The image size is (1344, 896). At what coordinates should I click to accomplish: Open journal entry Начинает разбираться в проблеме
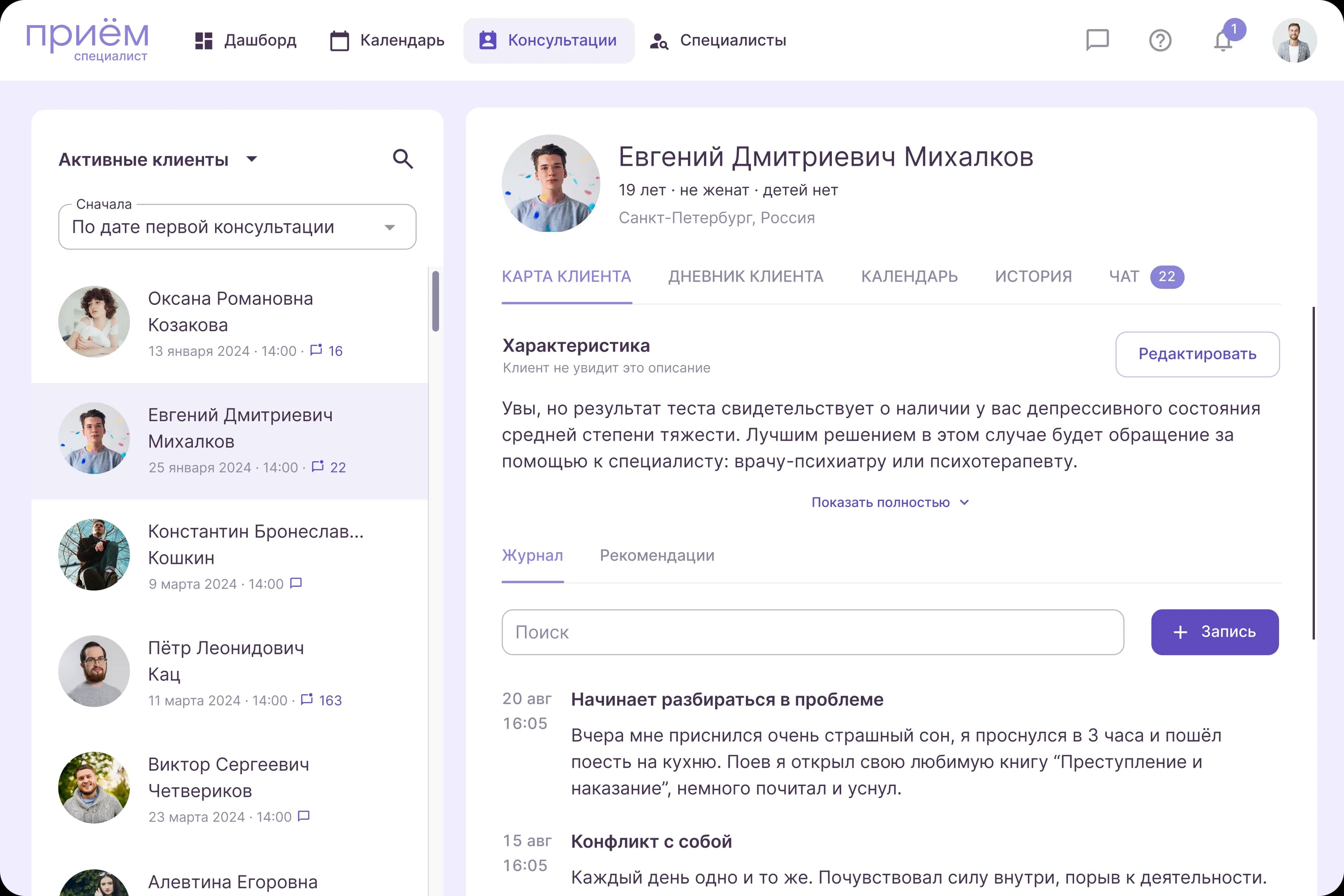tap(727, 700)
